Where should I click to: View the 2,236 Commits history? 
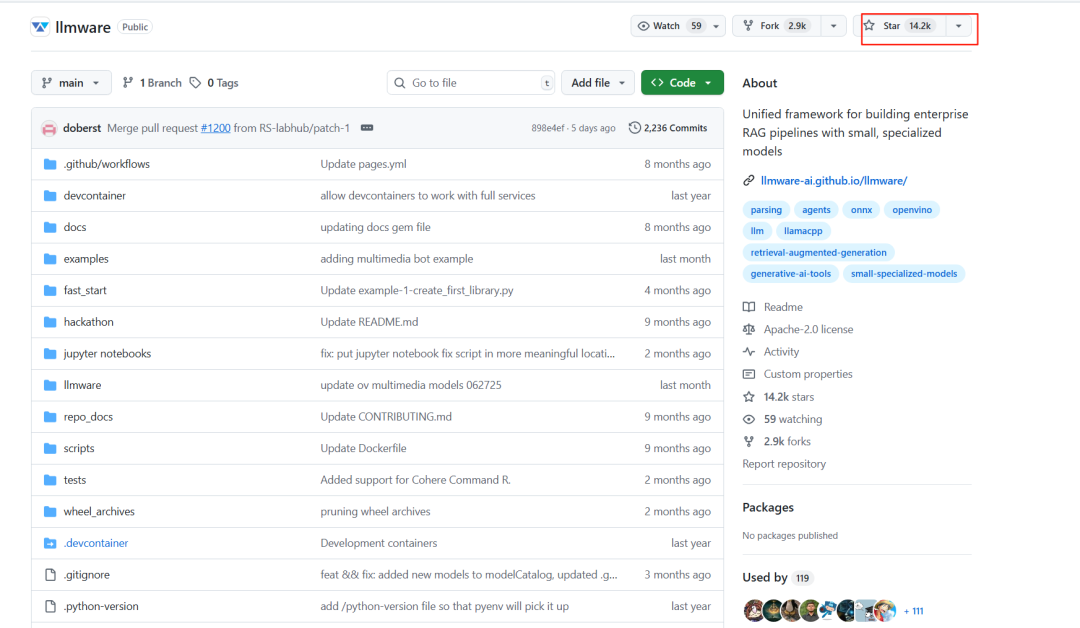(668, 128)
